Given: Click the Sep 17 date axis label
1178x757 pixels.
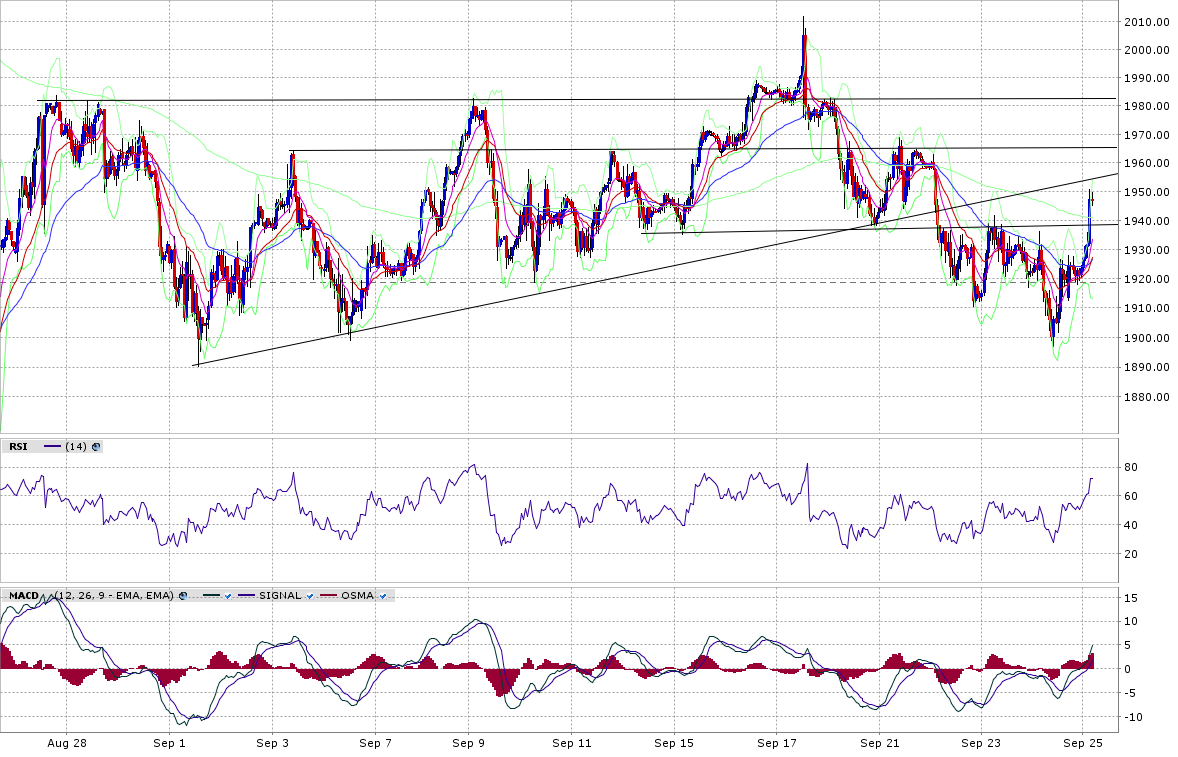Looking at the screenshot, I should pyautogui.click(x=777, y=743).
